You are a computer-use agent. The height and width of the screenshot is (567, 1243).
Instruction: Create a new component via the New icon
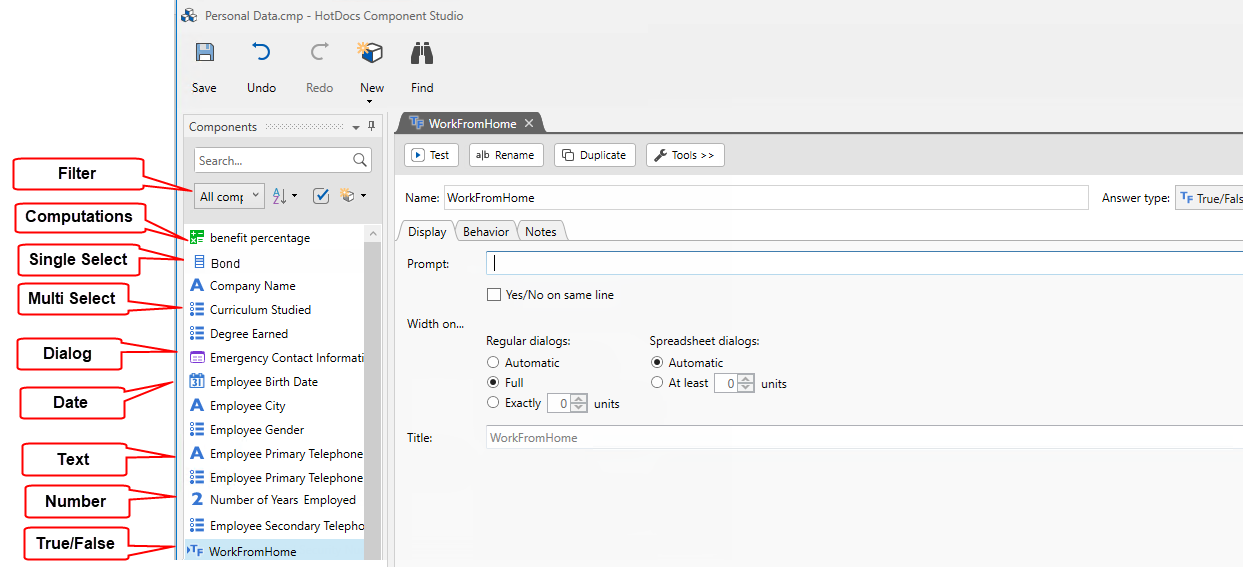tap(371, 53)
